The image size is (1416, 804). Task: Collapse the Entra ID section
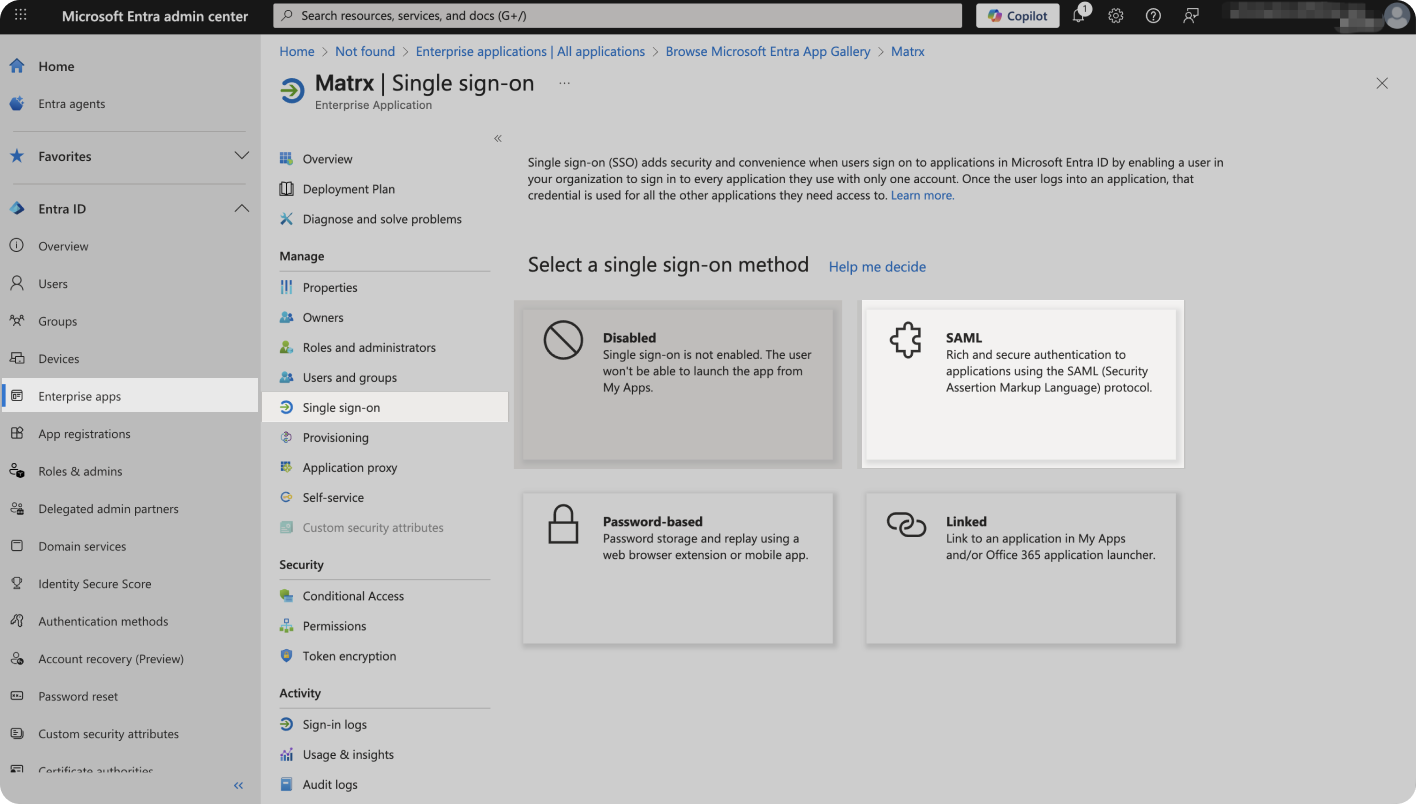241,209
